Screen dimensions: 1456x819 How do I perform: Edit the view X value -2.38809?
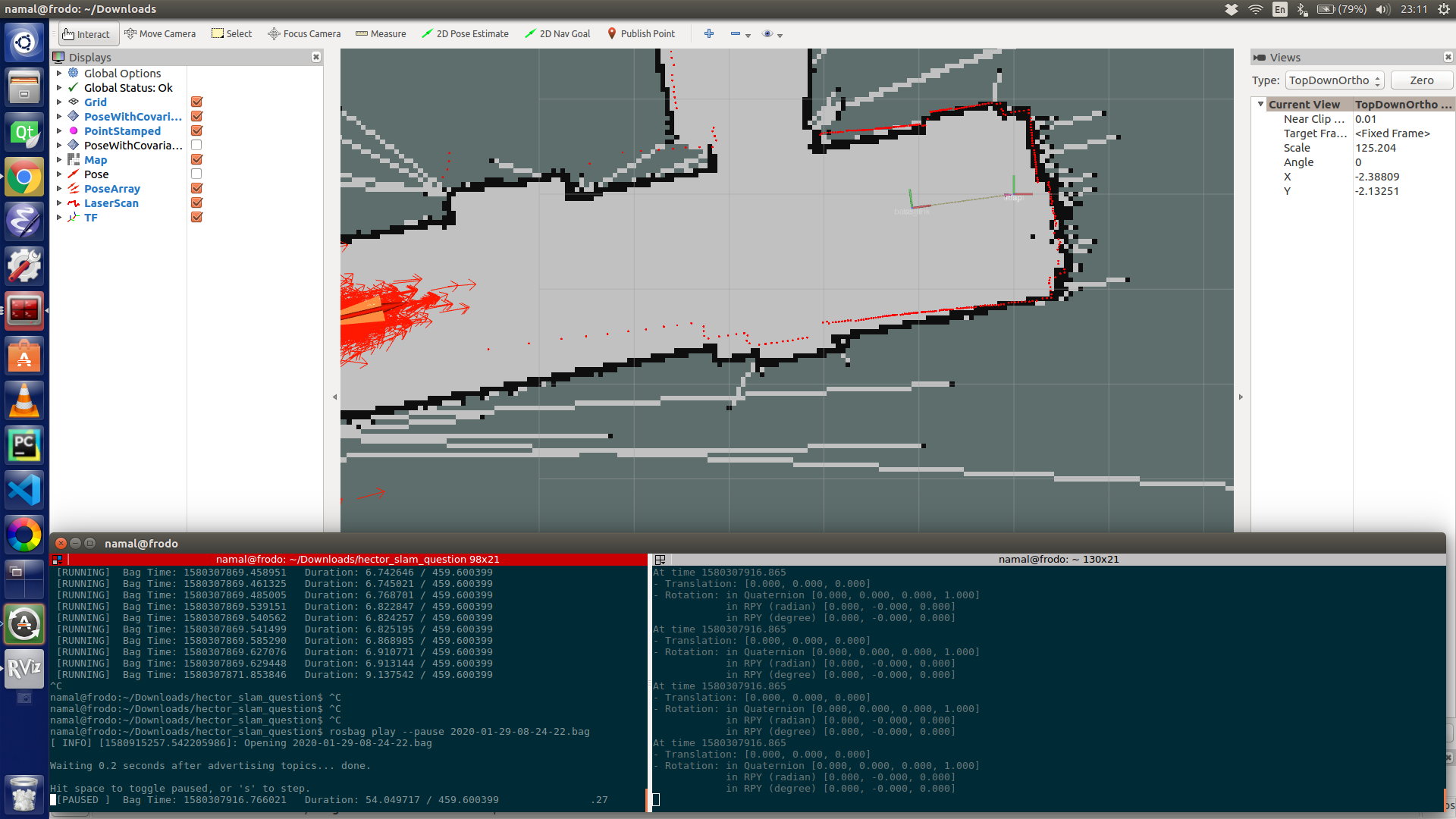(1403, 177)
